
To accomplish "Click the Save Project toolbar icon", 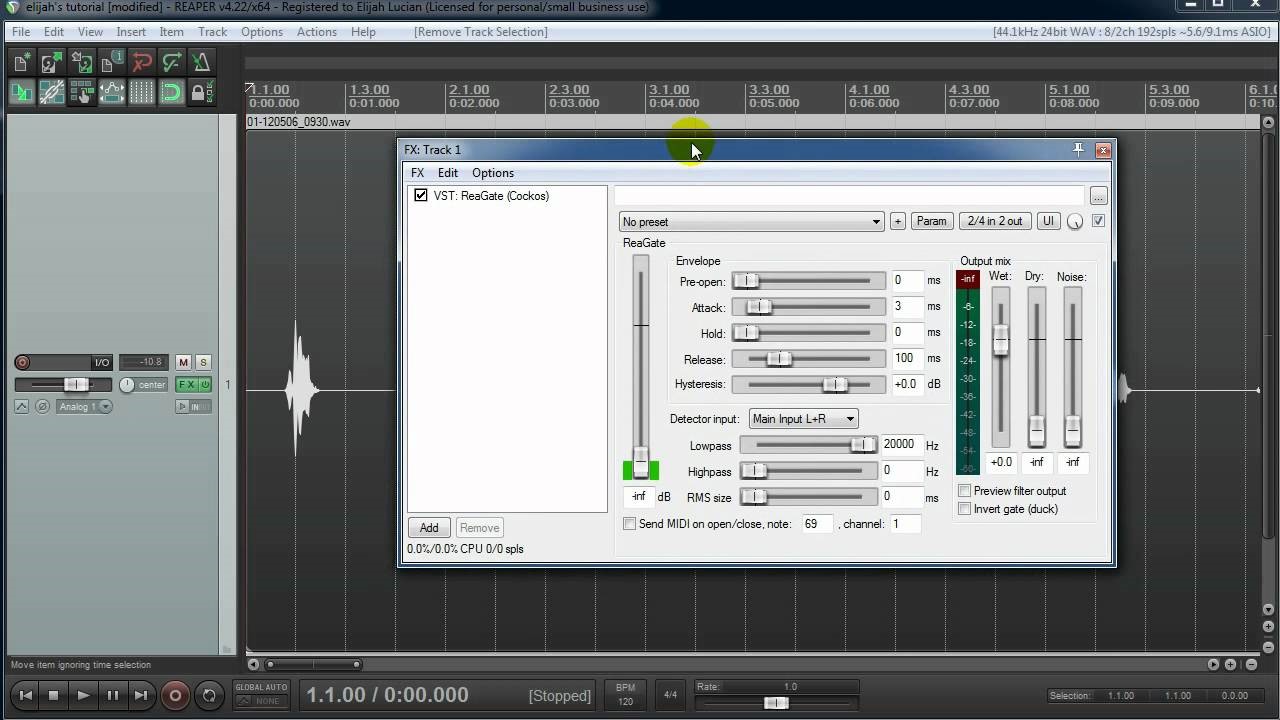I will pos(82,62).
